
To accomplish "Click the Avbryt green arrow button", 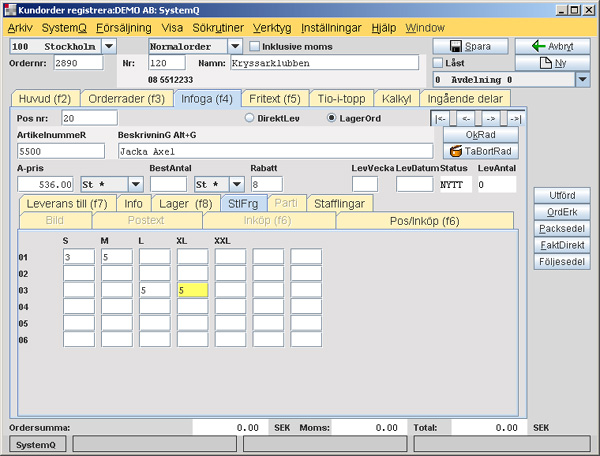I will click(x=552, y=46).
